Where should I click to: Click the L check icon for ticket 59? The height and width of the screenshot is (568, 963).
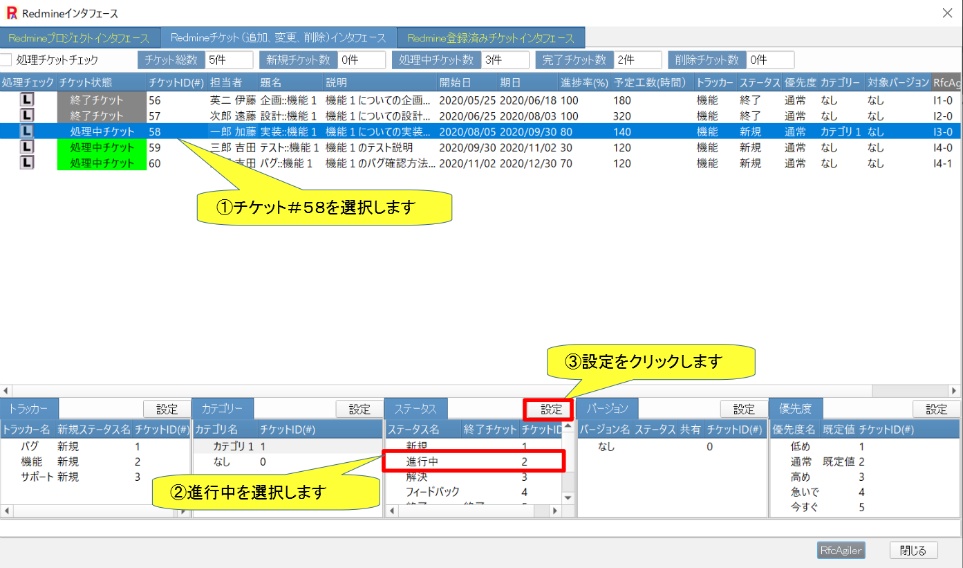[27, 147]
